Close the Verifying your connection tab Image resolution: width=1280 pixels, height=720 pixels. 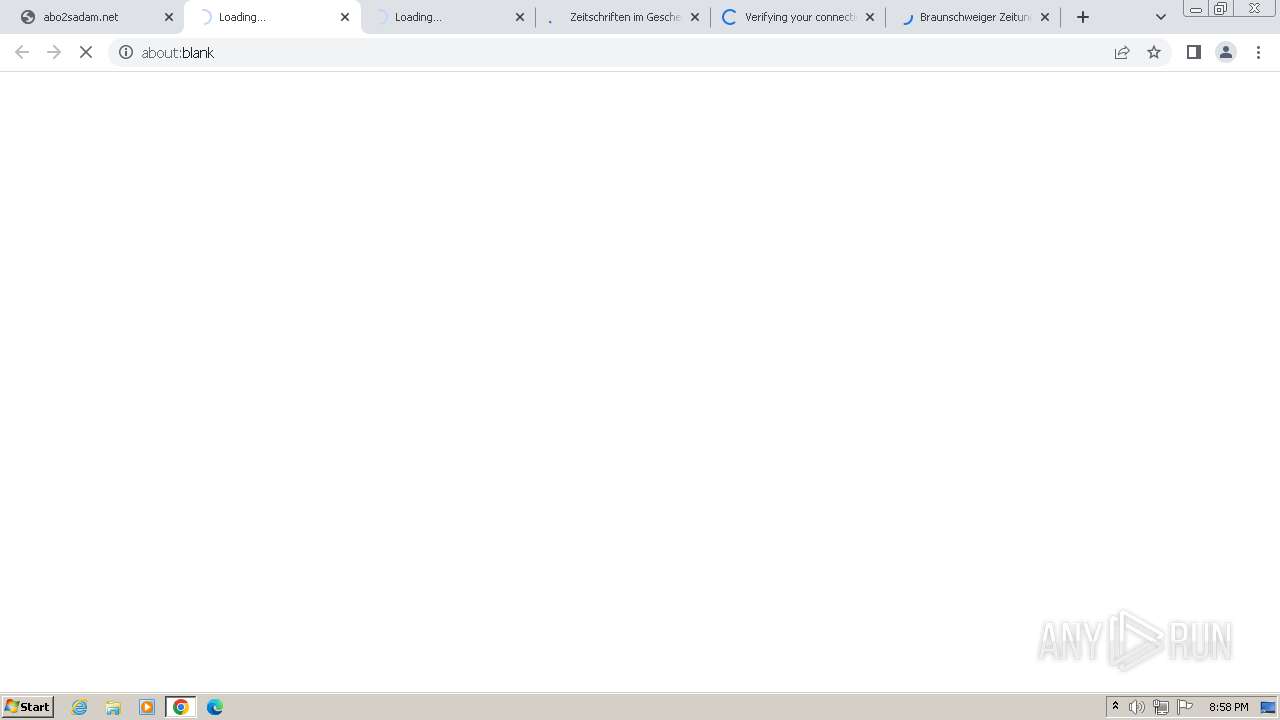pyautogui.click(x=870, y=17)
